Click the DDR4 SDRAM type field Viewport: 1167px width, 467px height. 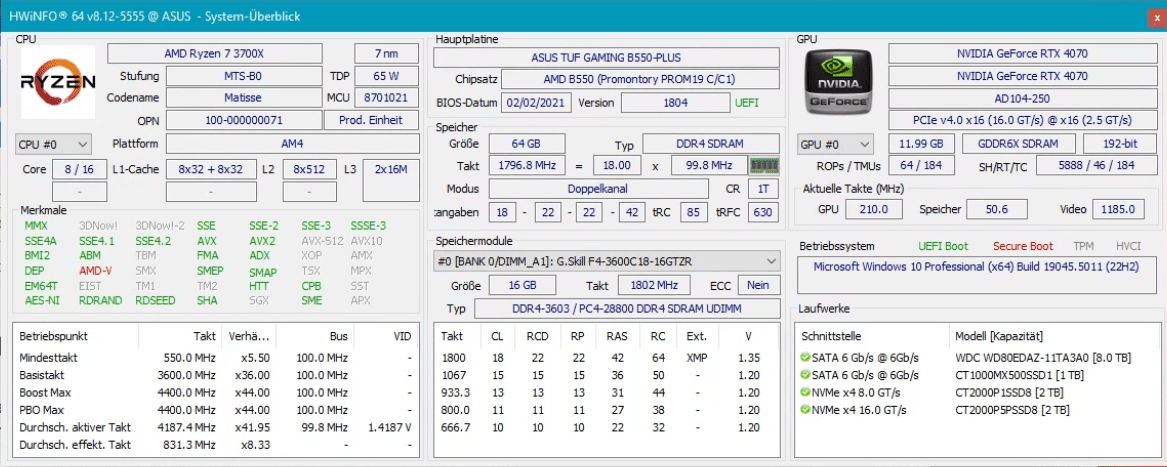711,144
